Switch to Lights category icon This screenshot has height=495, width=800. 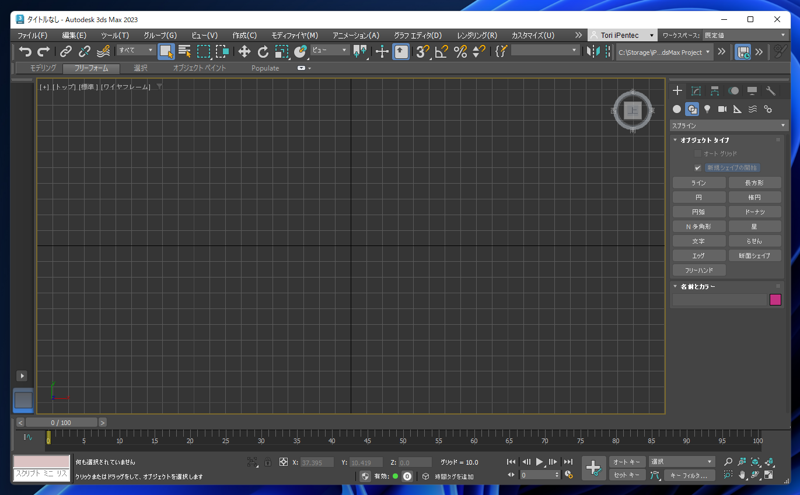coord(707,109)
